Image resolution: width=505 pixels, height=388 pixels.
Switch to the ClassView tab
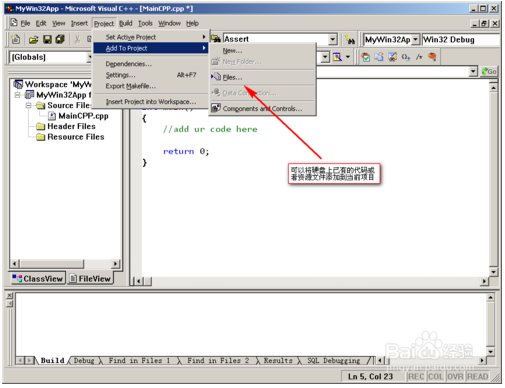point(38,278)
